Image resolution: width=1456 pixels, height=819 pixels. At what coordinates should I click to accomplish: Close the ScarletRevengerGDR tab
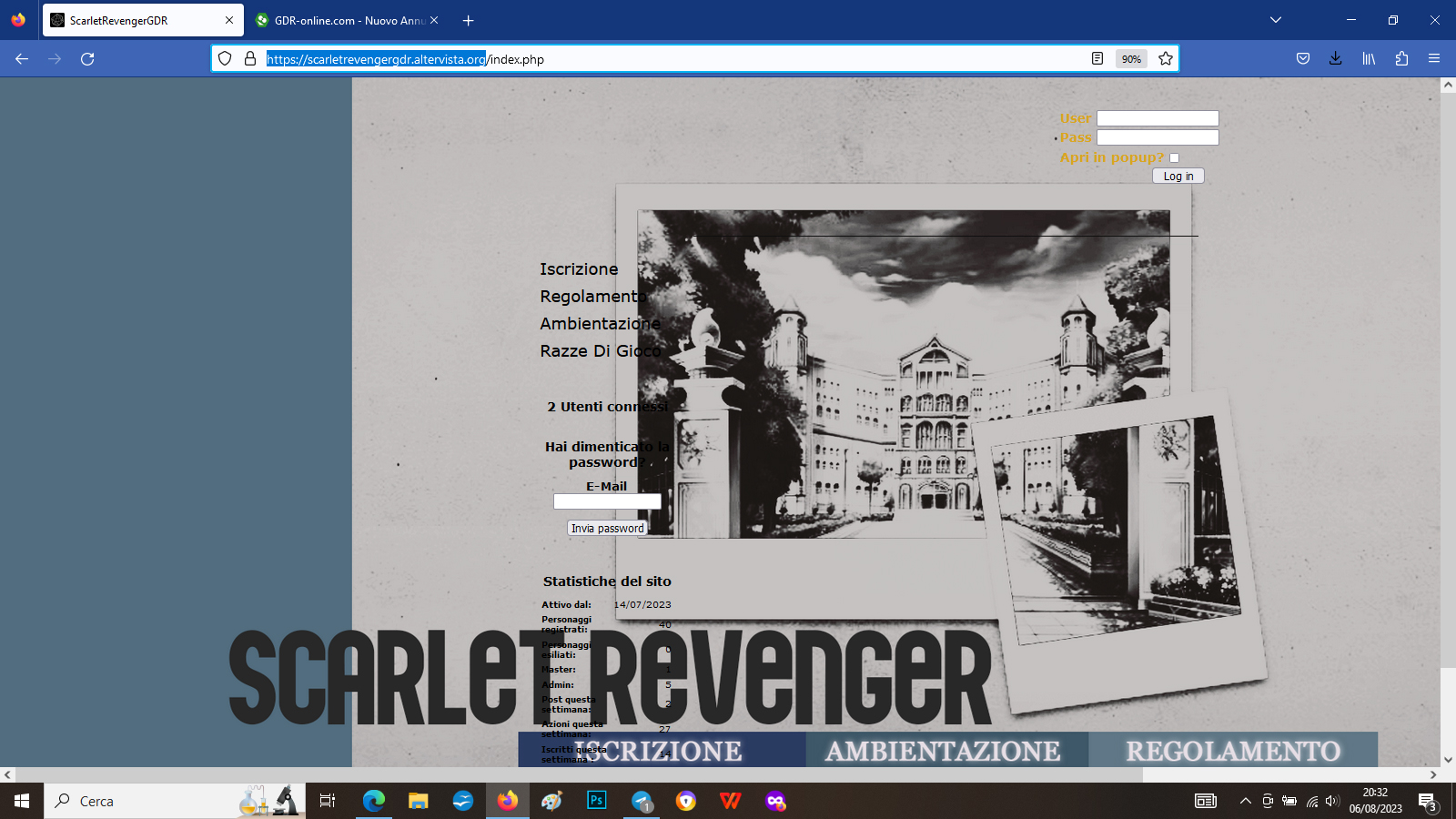point(229,20)
